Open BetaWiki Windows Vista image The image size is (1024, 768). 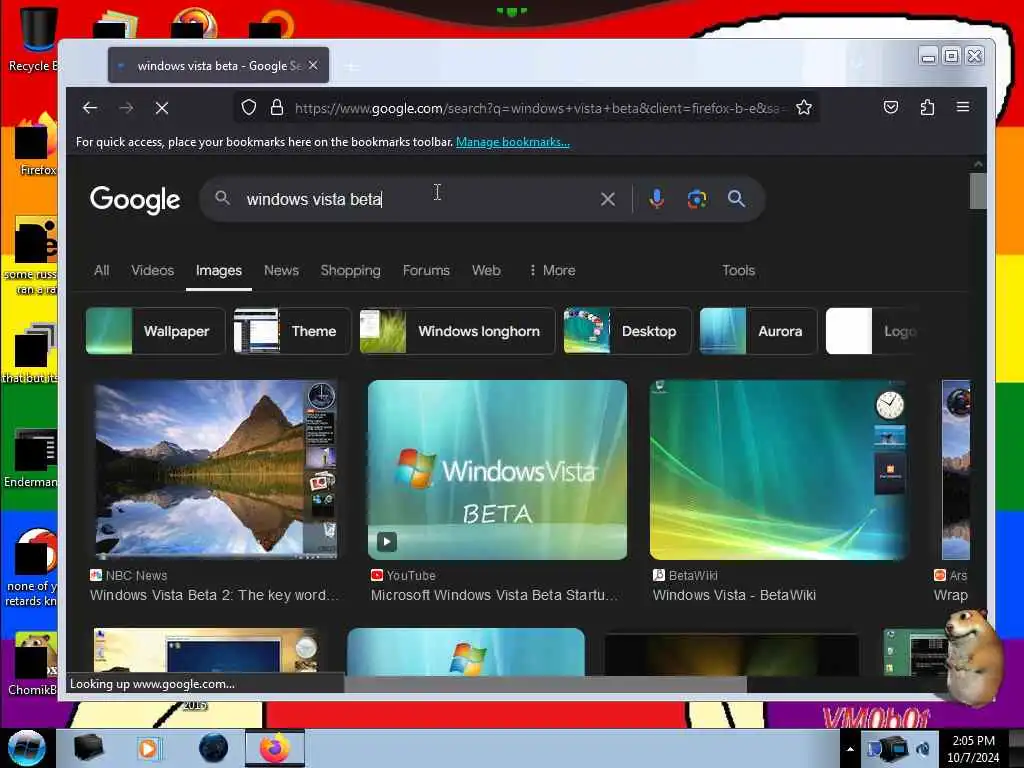click(x=778, y=470)
